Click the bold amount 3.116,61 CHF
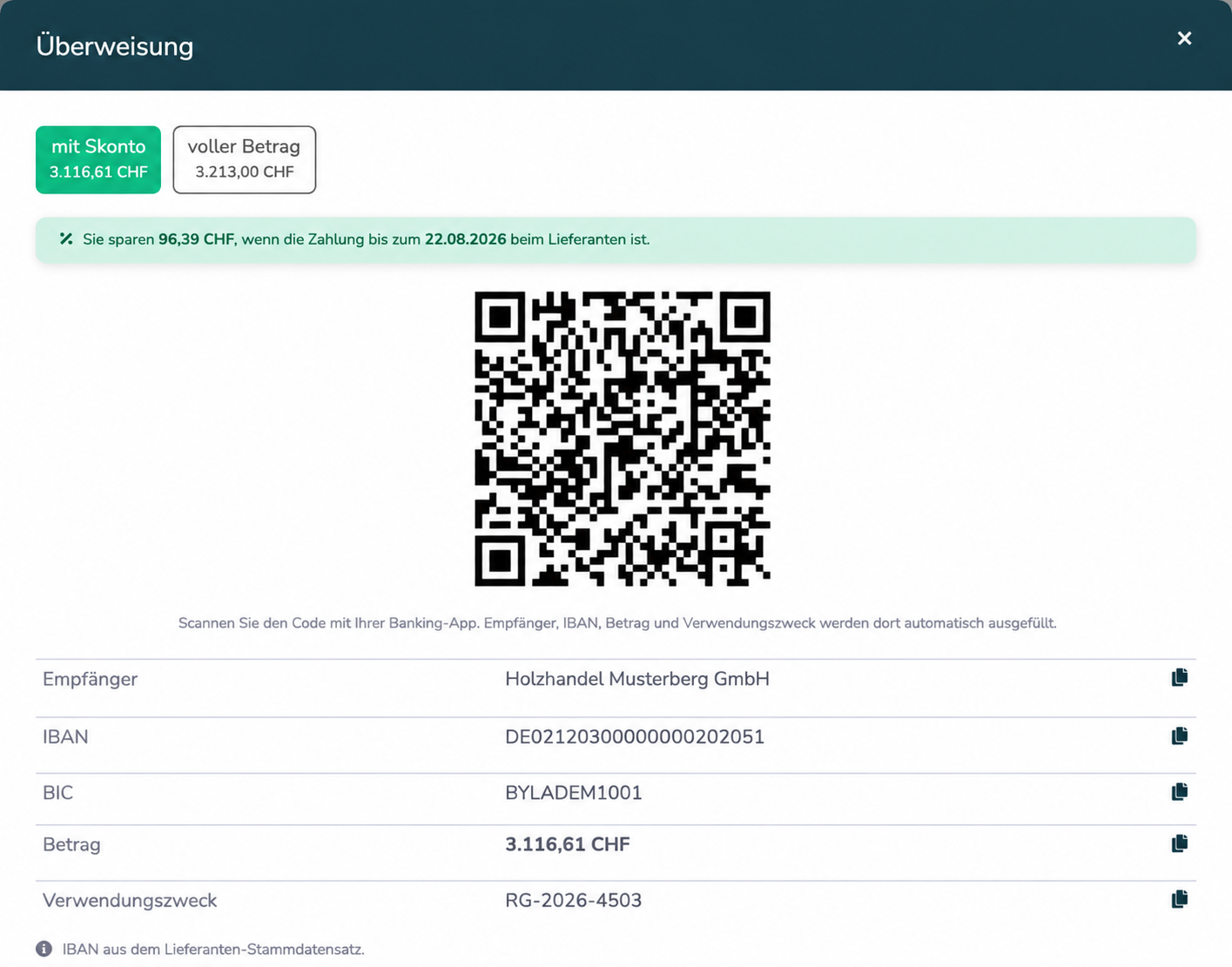1232x967 pixels. [568, 845]
